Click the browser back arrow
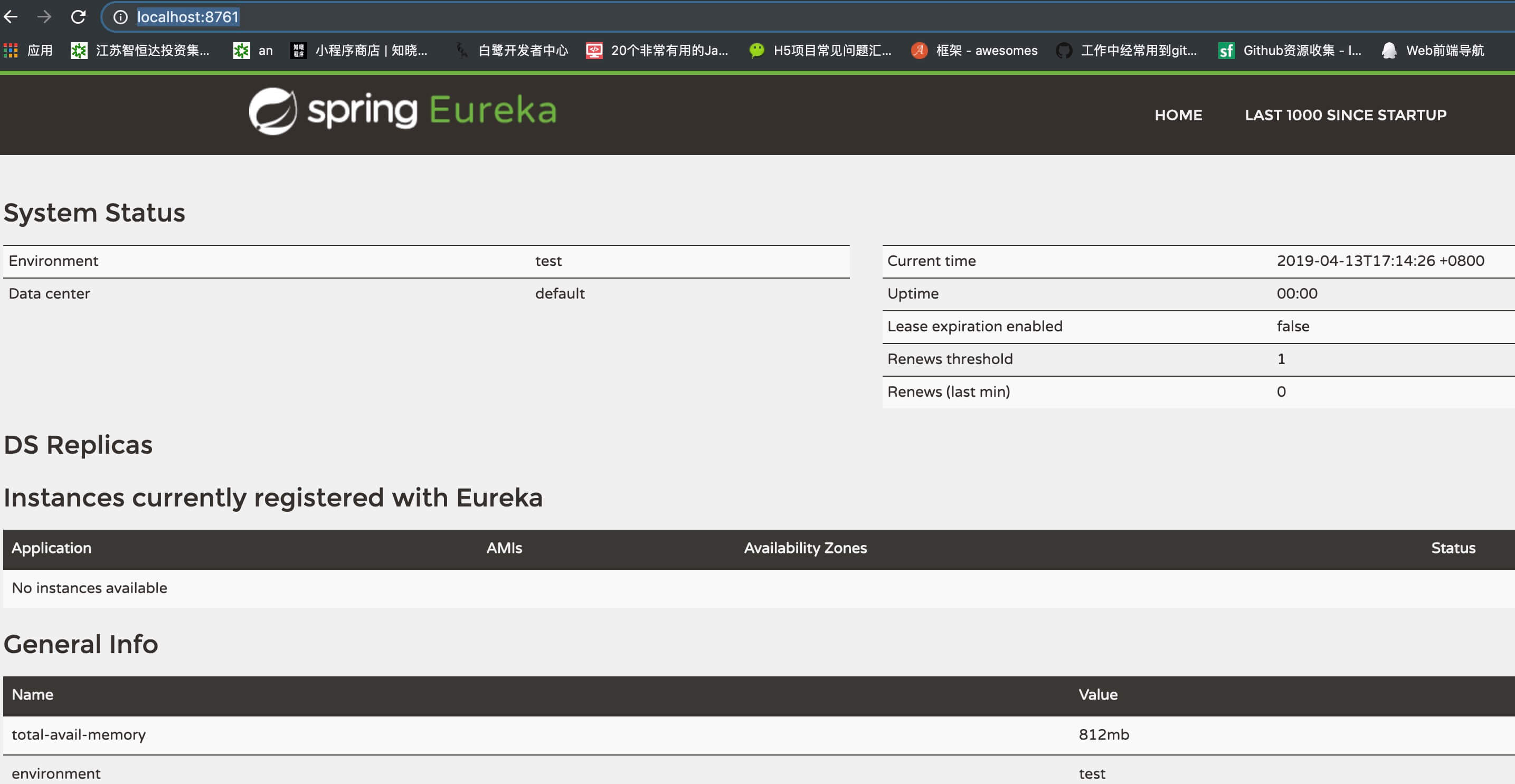The image size is (1515, 784). pos(11,16)
